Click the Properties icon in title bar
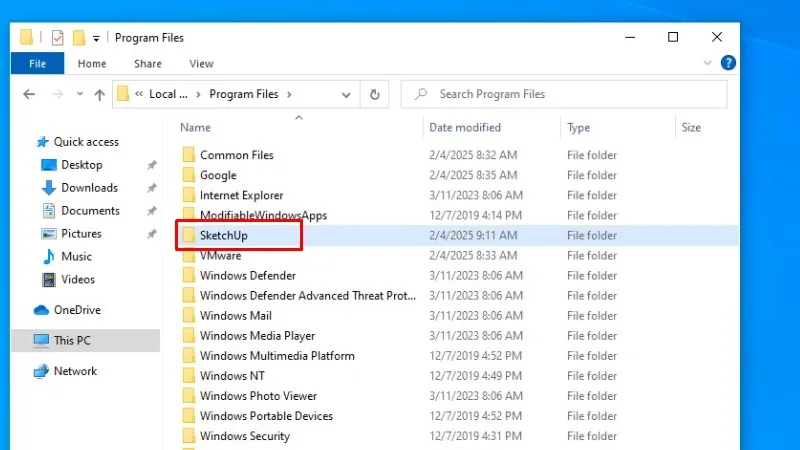The height and width of the screenshot is (450, 800). coord(56,38)
